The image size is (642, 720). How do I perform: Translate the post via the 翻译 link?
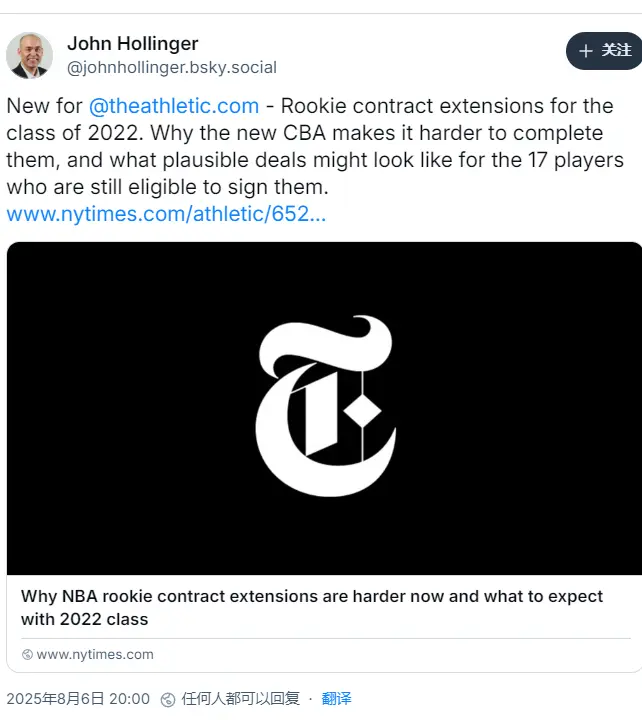click(336, 699)
